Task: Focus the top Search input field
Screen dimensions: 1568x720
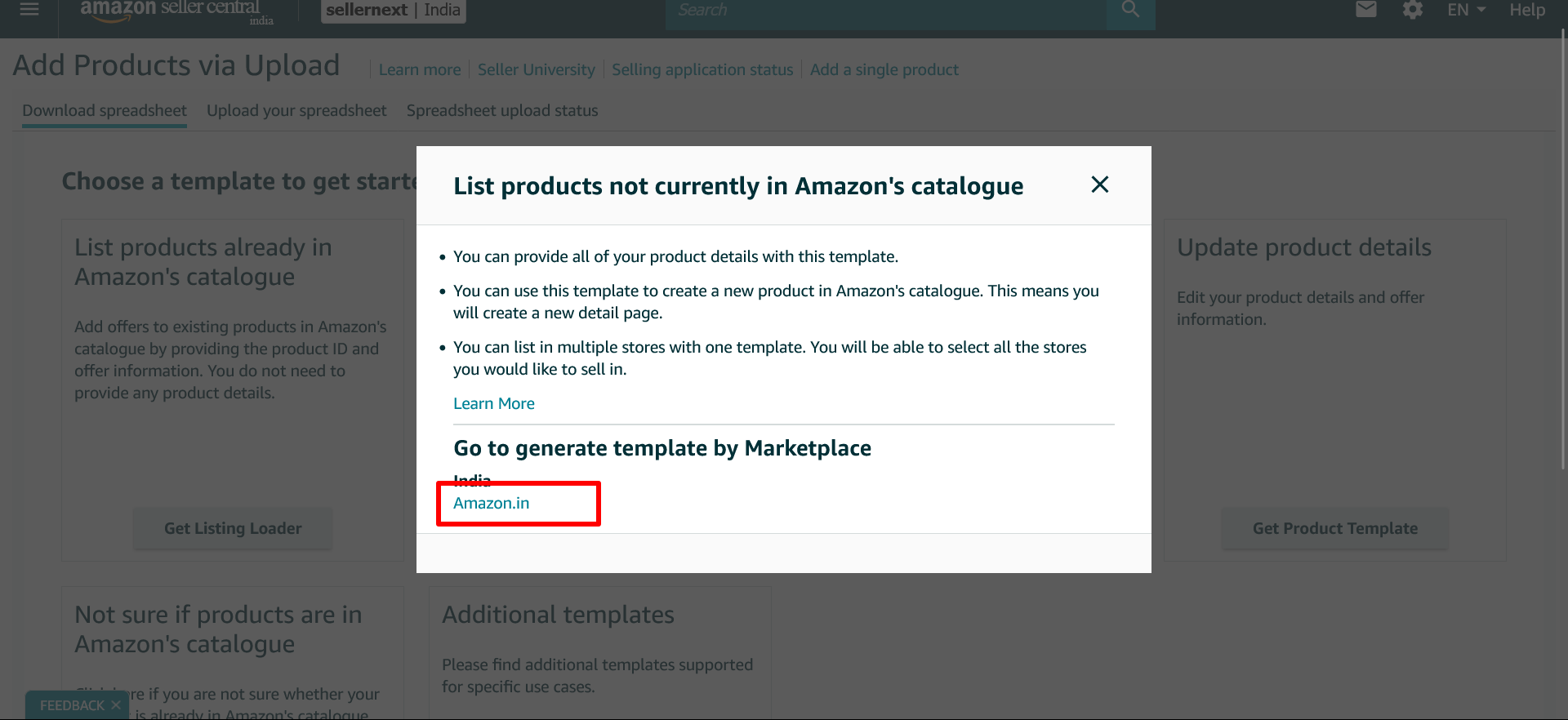Action: coord(886,11)
